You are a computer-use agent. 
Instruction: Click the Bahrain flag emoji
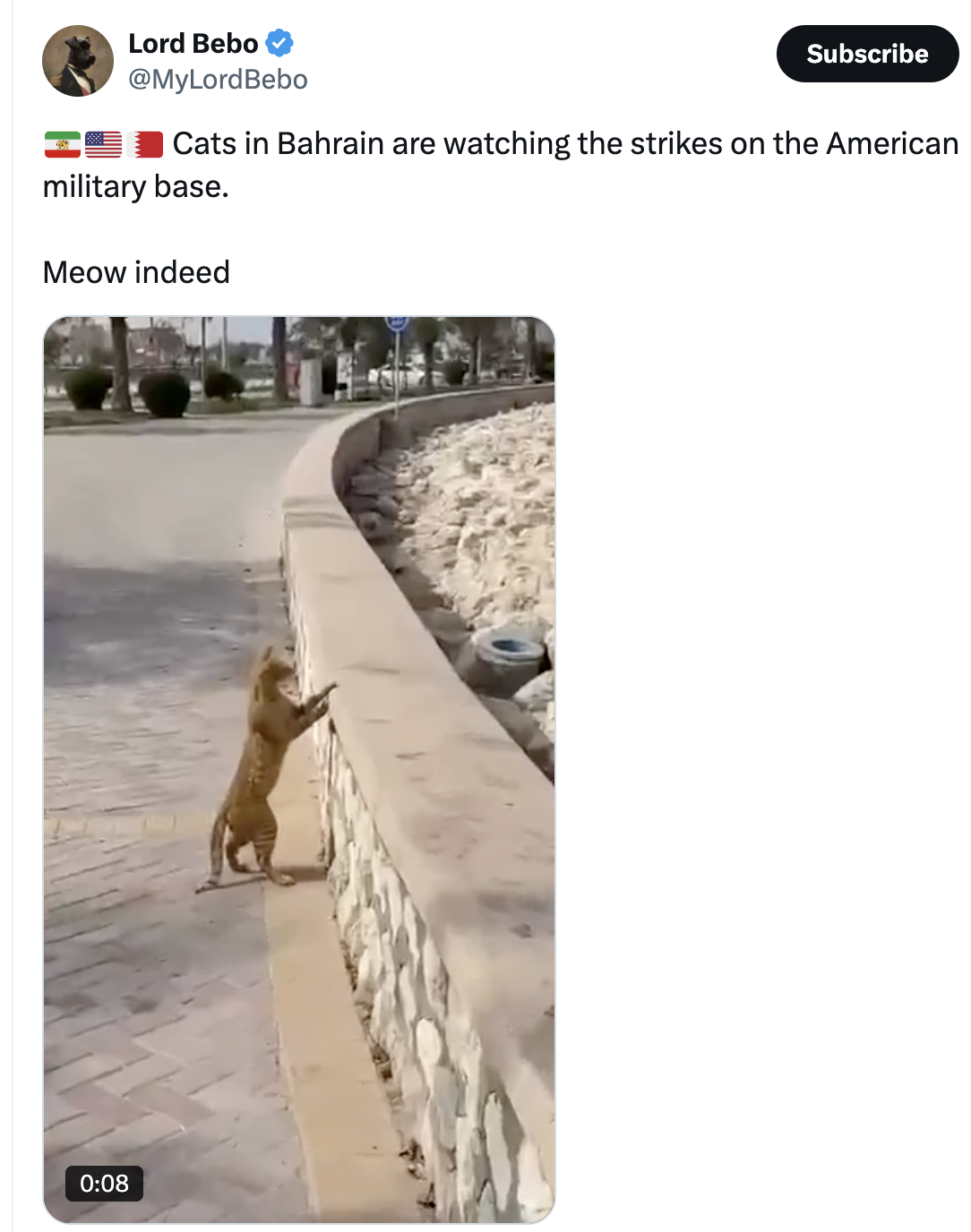pyautogui.click(x=144, y=144)
